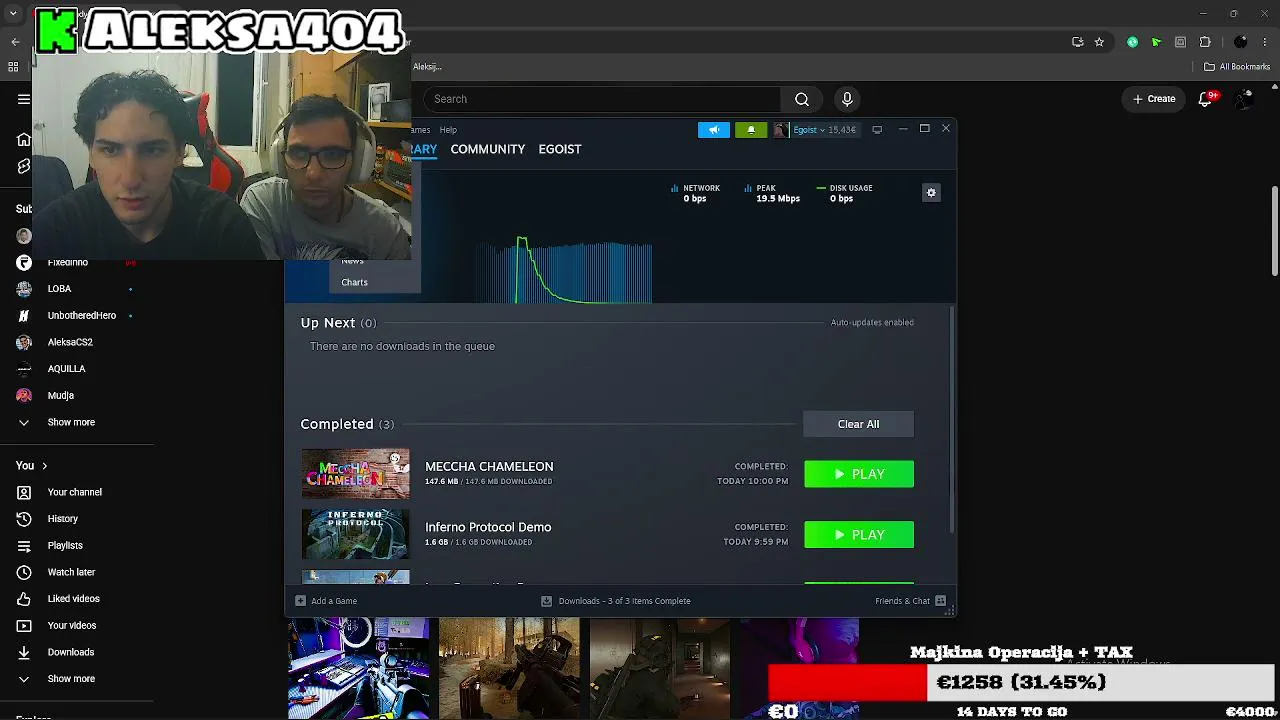Click the Add a Game label
This screenshot has width=1280, height=720.
coord(334,601)
